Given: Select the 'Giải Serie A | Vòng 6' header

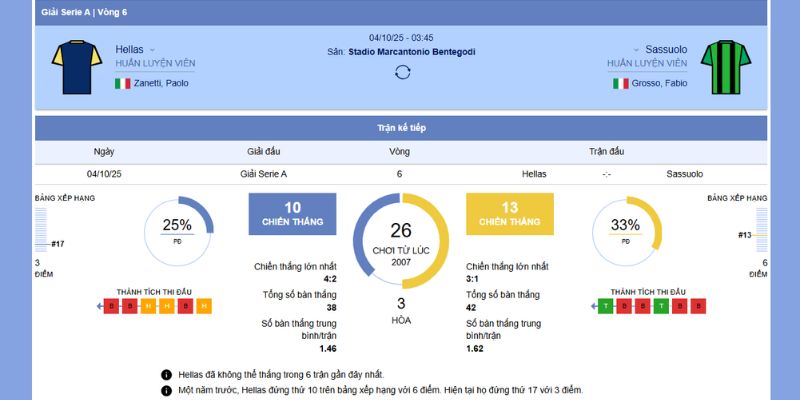Looking at the screenshot, I should click(84, 12).
